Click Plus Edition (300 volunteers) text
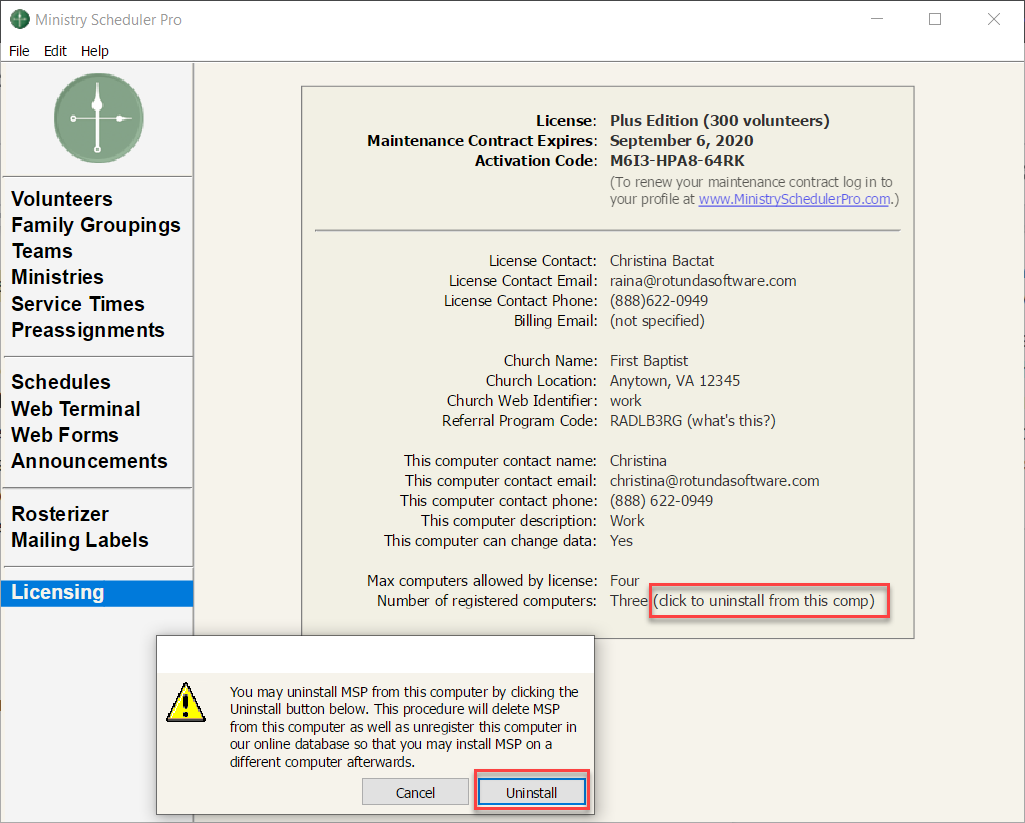 [719, 121]
